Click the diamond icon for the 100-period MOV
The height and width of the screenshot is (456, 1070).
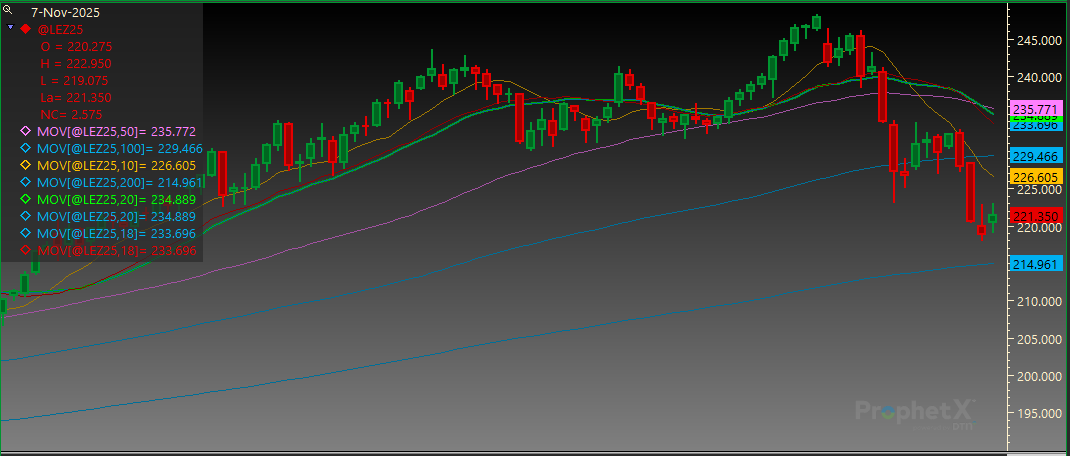click(x=26, y=148)
